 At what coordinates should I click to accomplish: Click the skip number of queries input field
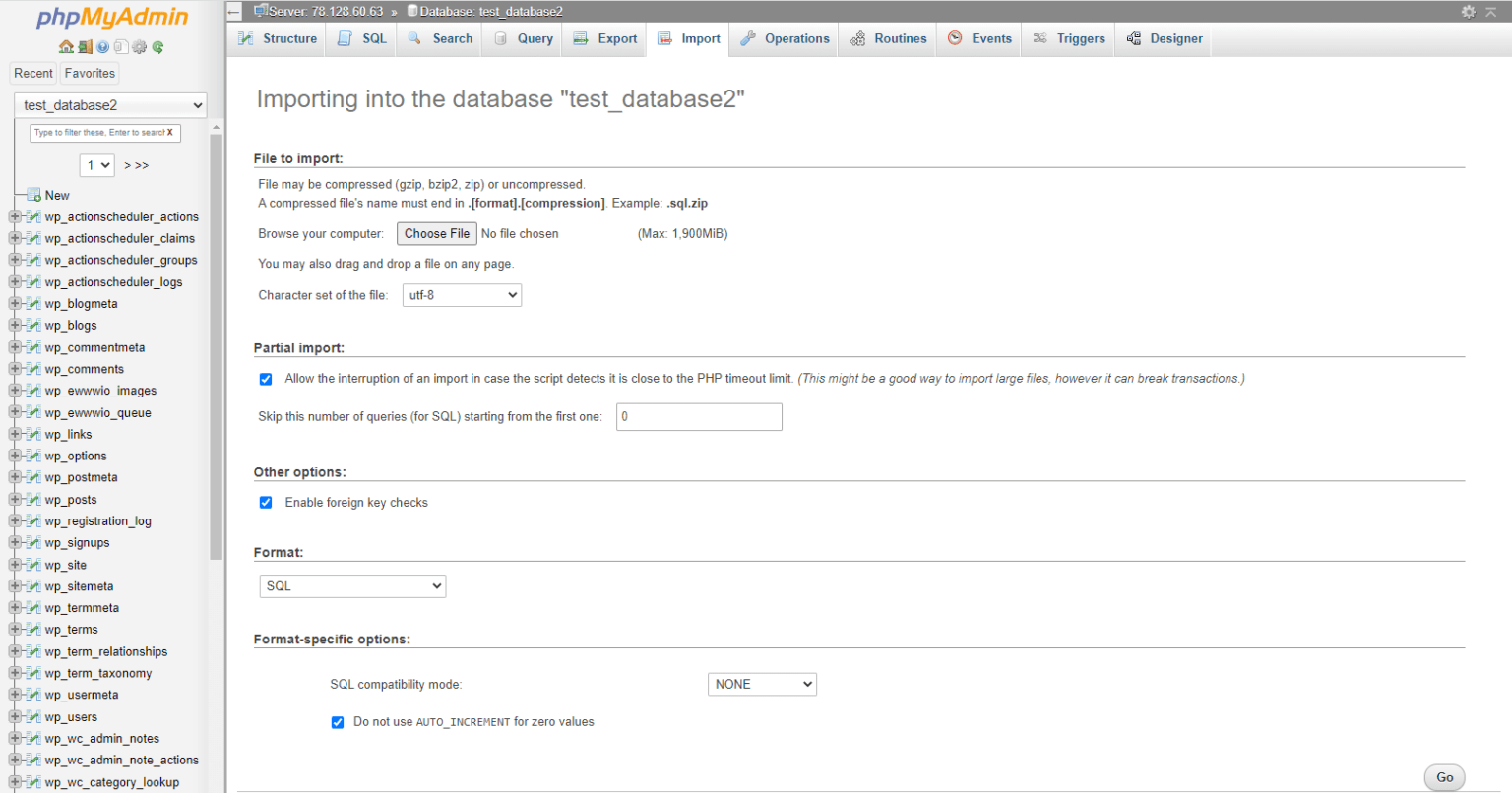coord(699,416)
